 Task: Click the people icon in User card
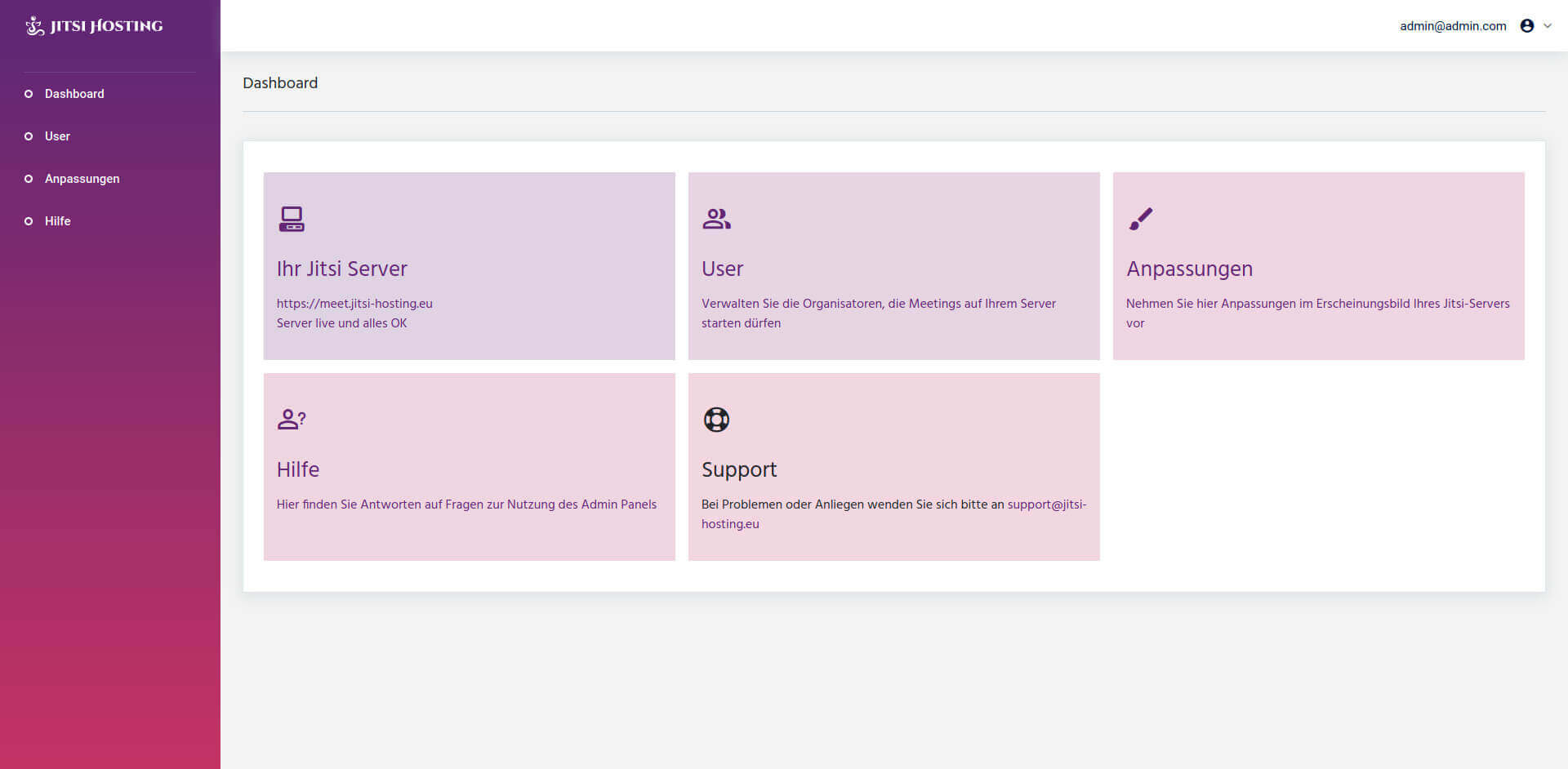point(716,219)
